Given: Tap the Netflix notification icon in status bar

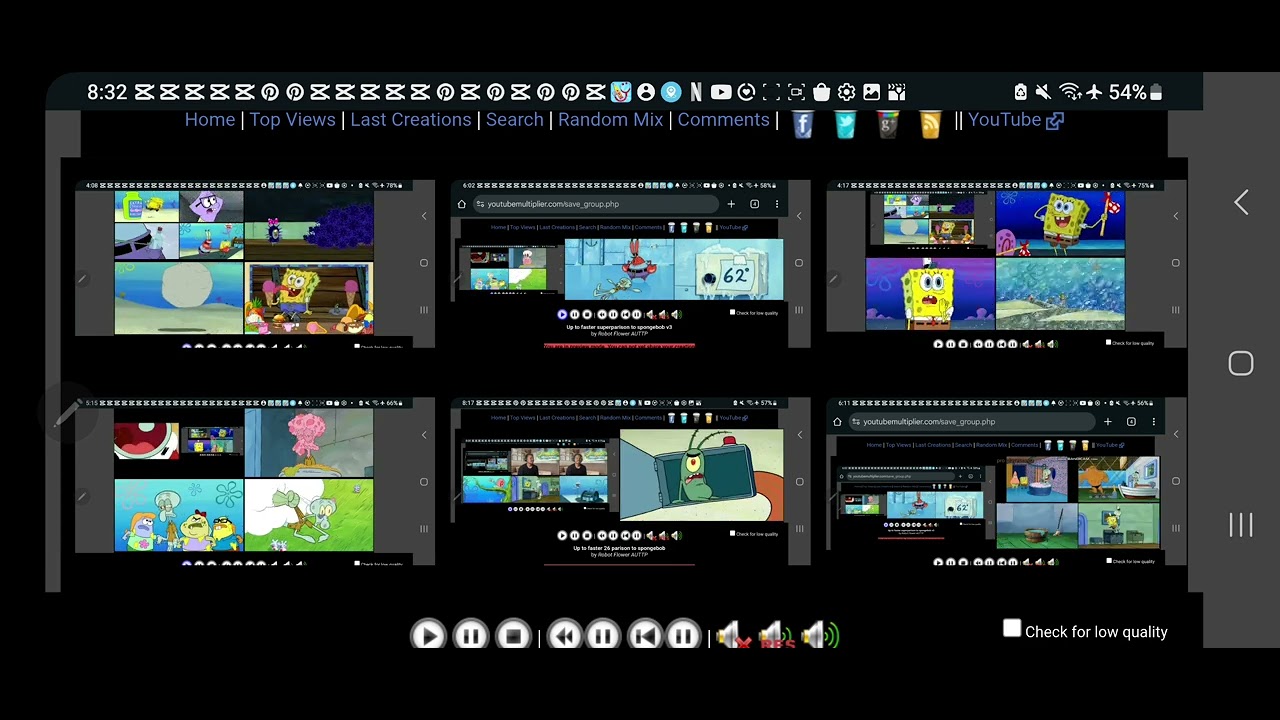Looking at the screenshot, I should 696,92.
